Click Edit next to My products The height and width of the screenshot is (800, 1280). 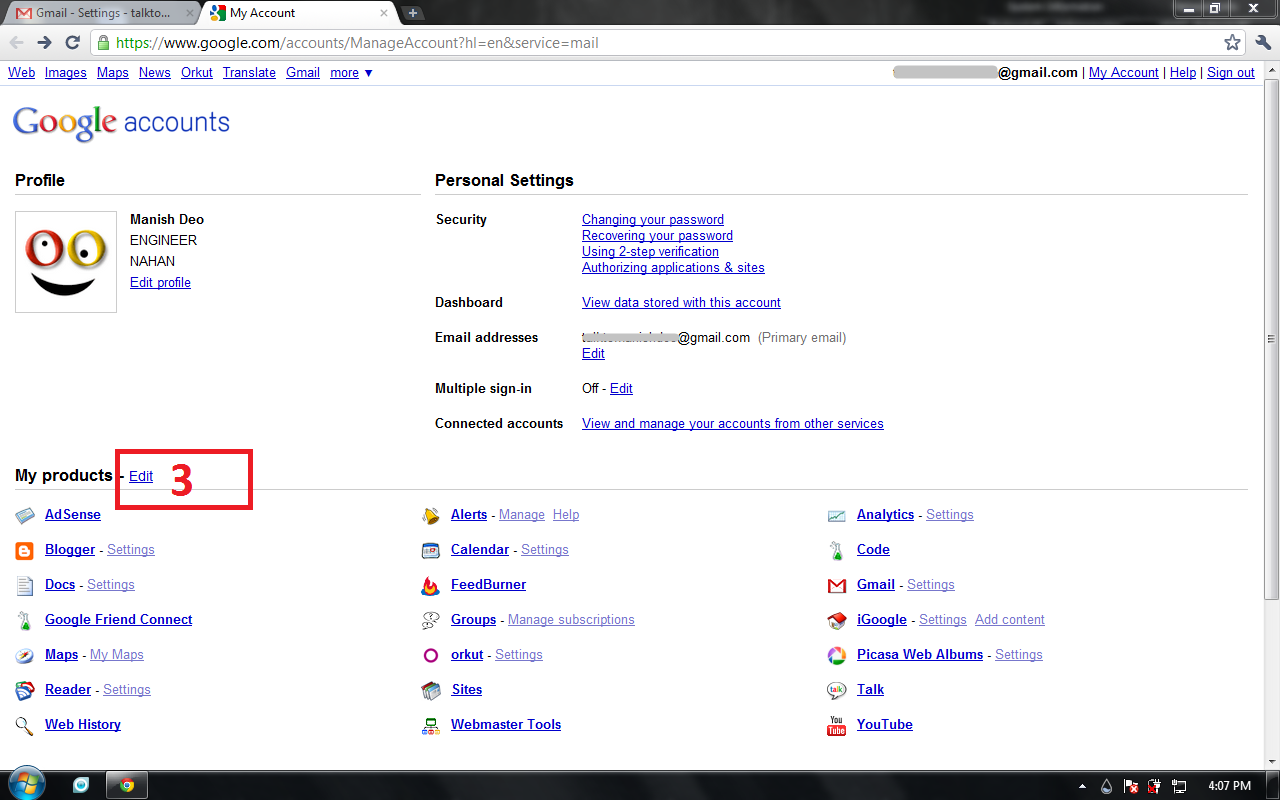(x=141, y=477)
